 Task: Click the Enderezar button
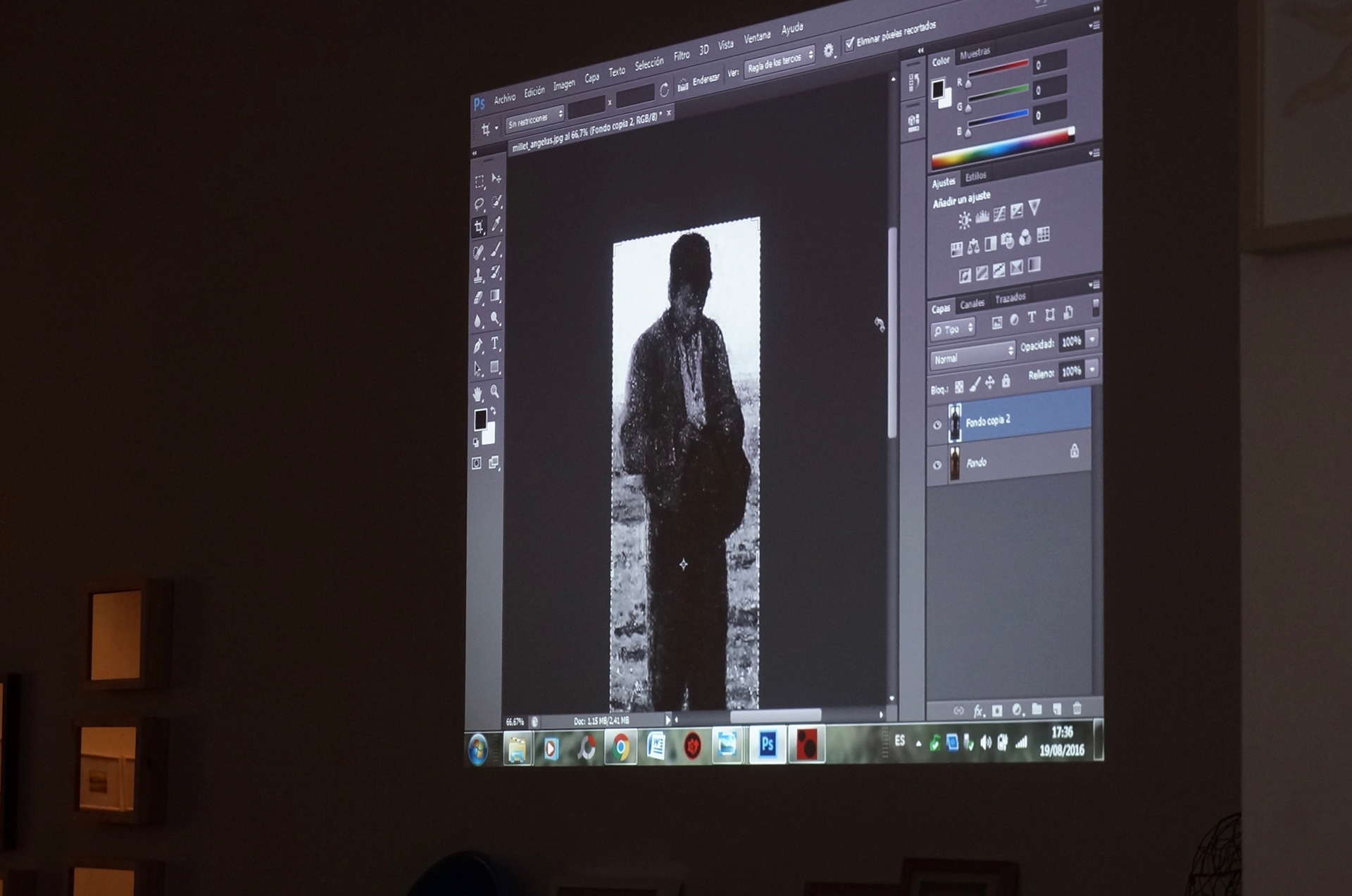pyautogui.click(x=699, y=82)
